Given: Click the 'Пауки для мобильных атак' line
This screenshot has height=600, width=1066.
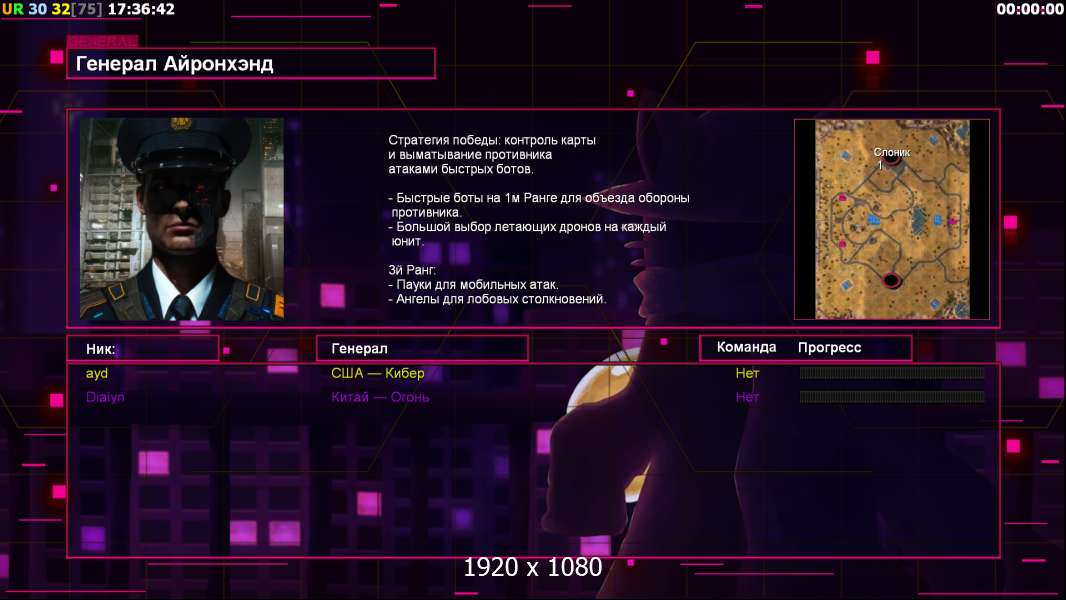Looking at the screenshot, I should coord(473,285).
